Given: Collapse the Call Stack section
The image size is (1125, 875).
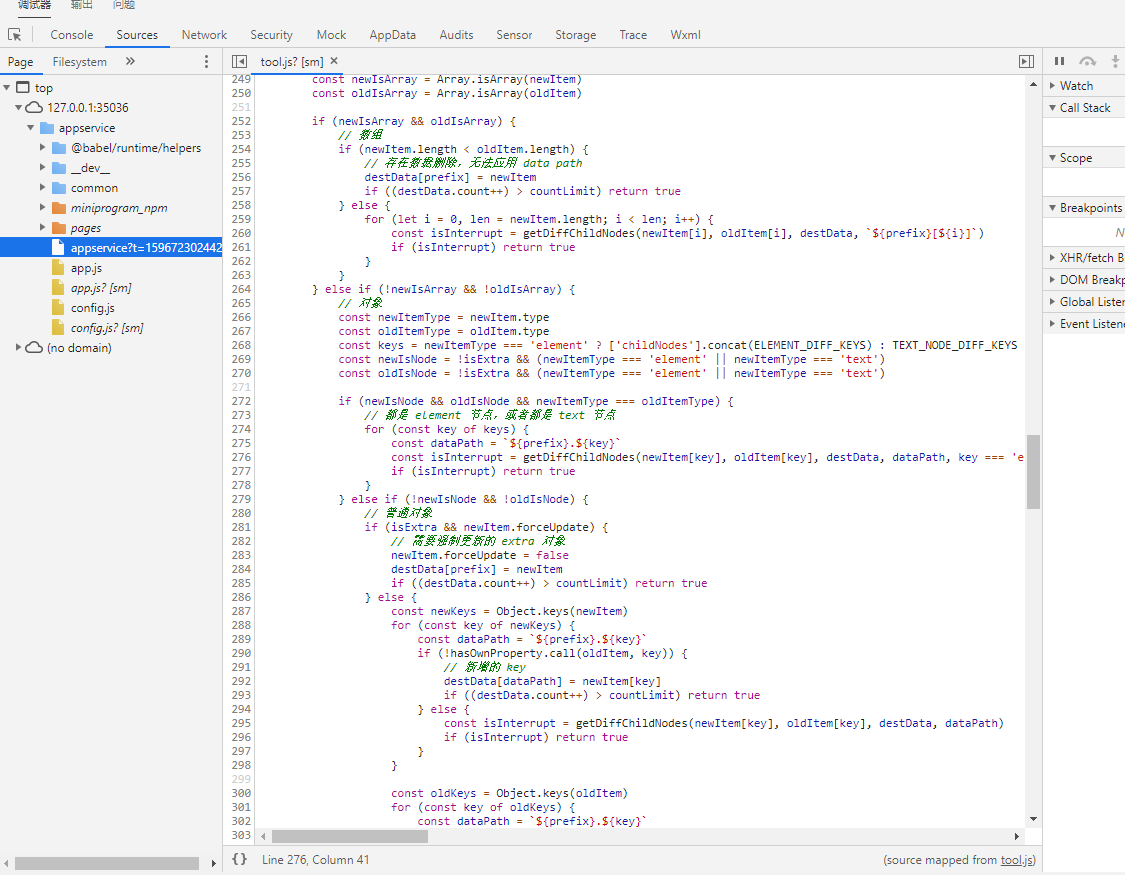Looking at the screenshot, I should [1083, 107].
